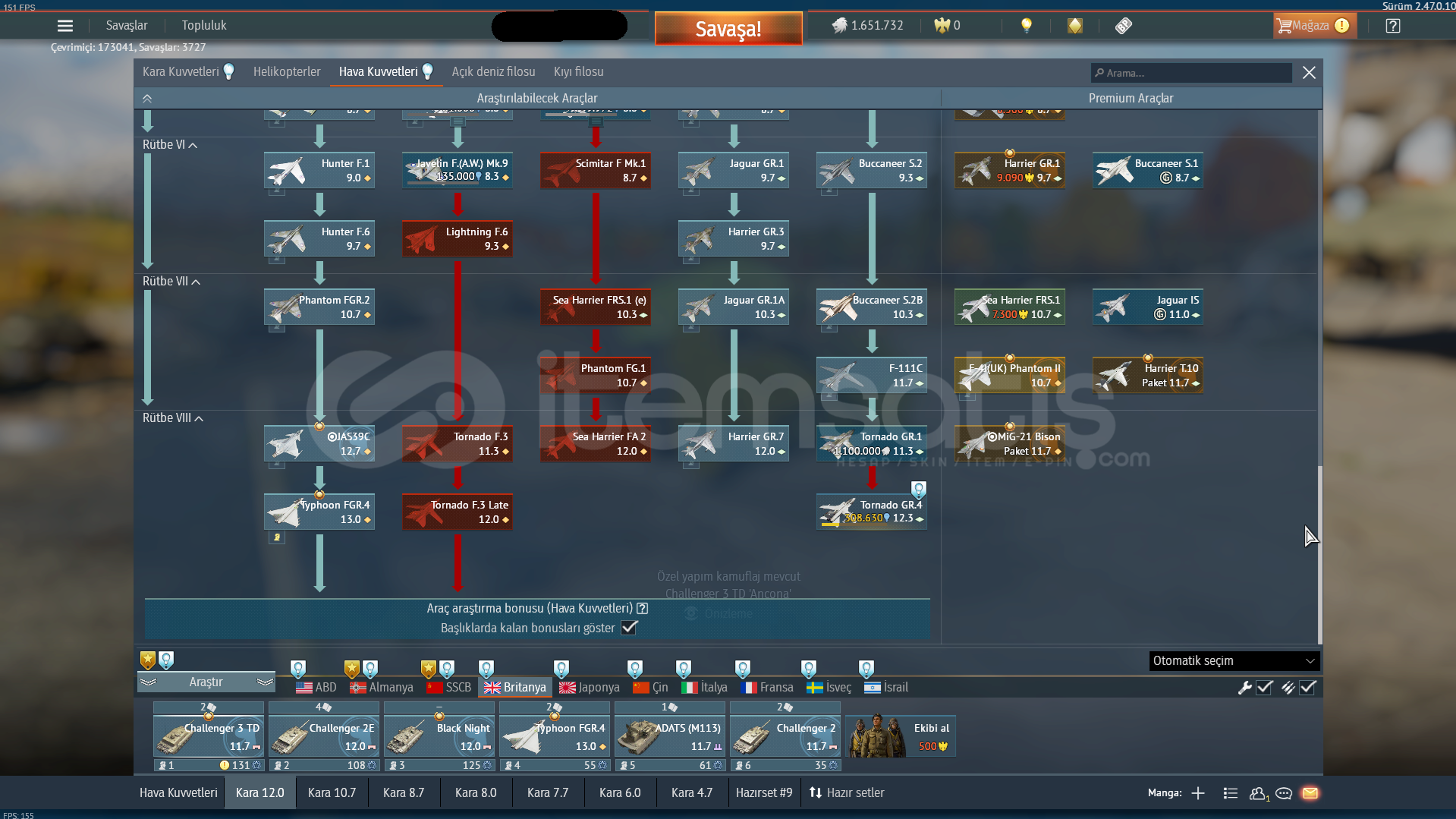Click the Savaşa! battle button
The height and width of the screenshot is (819, 1456).
point(728,29)
